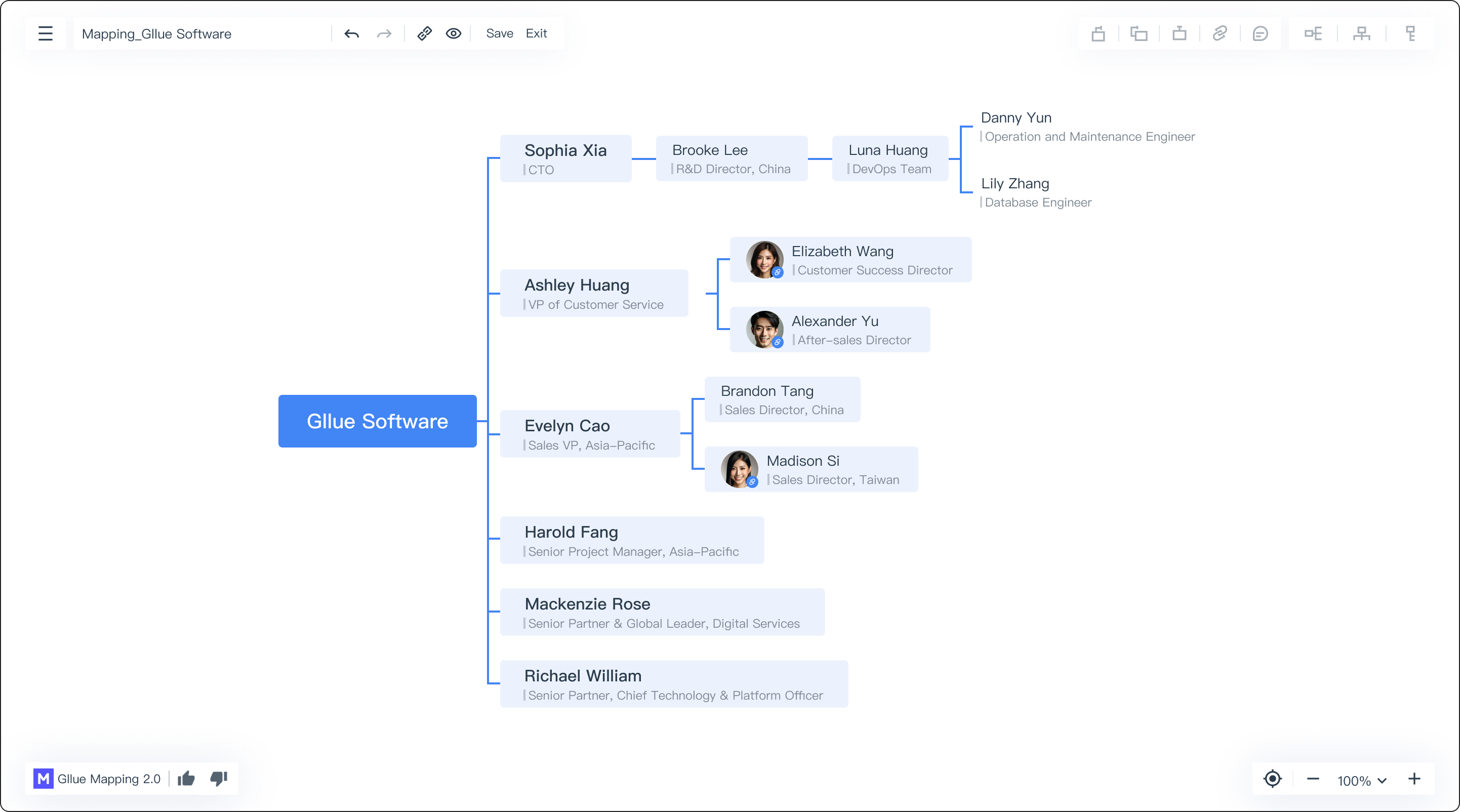Select the org chart layout icon
The image size is (1460, 812).
coord(1361,34)
